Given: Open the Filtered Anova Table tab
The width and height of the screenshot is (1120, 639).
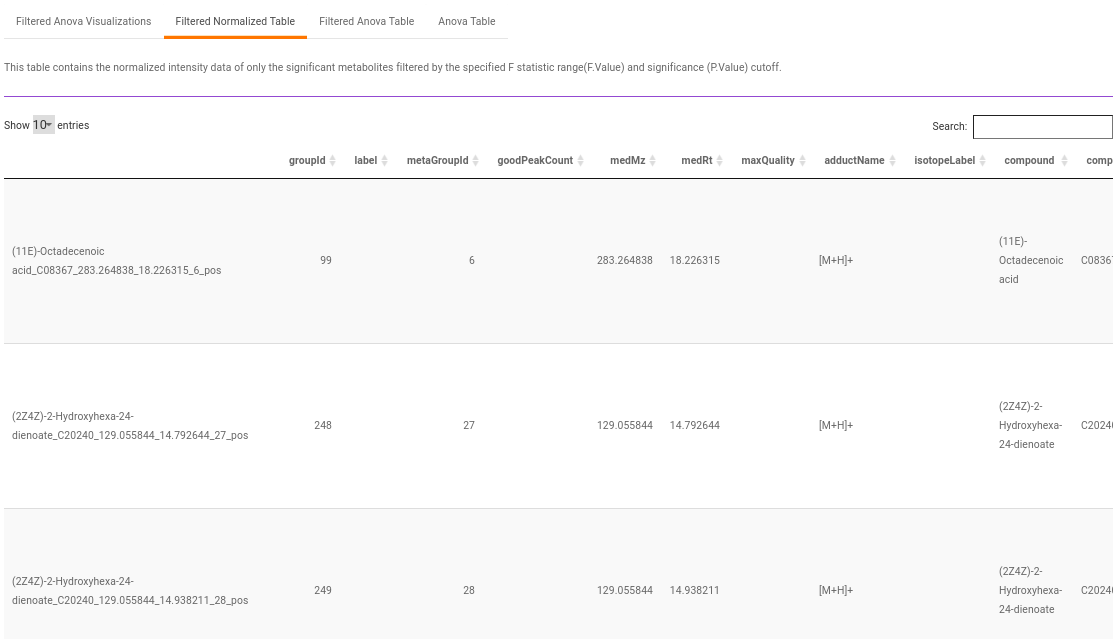Looking at the screenshot, I should (x=366, y=21).
